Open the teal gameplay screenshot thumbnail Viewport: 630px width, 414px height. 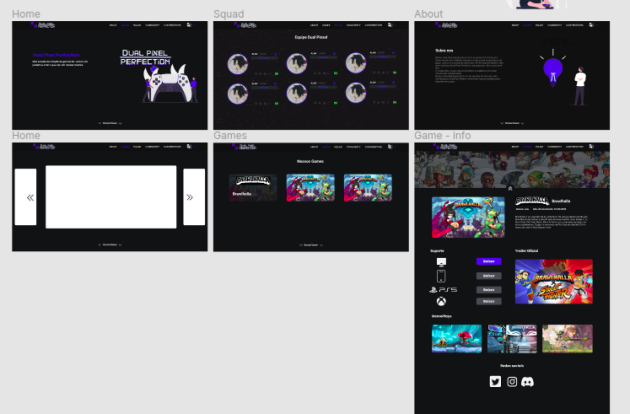(456, 339)
